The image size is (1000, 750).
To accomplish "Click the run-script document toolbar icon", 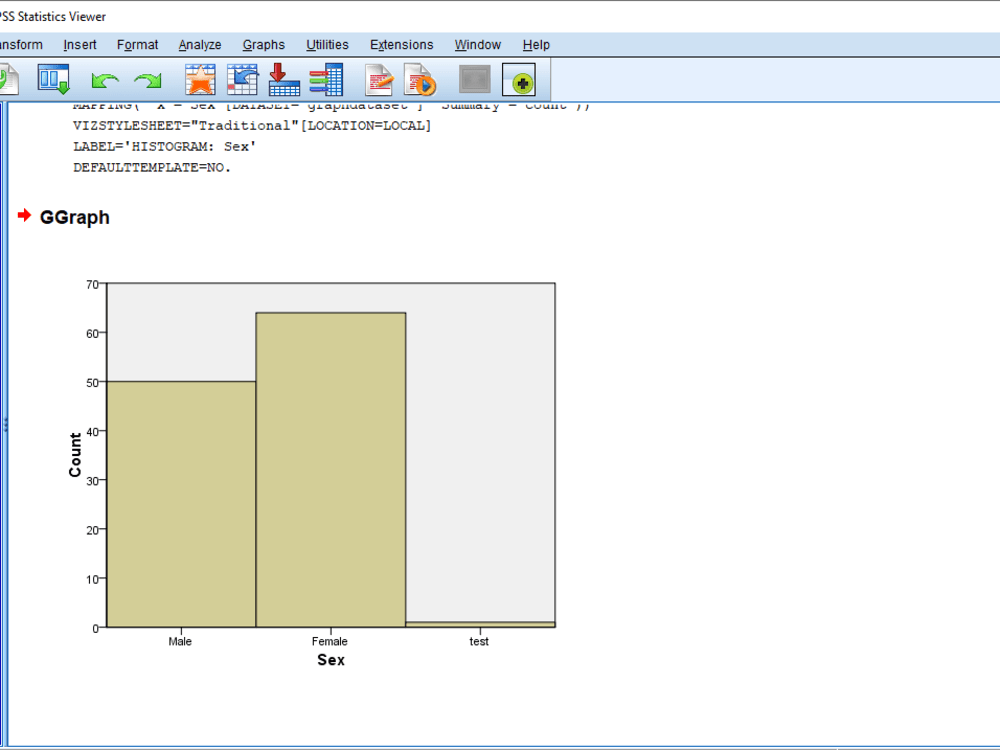I will tap(420, 80).
